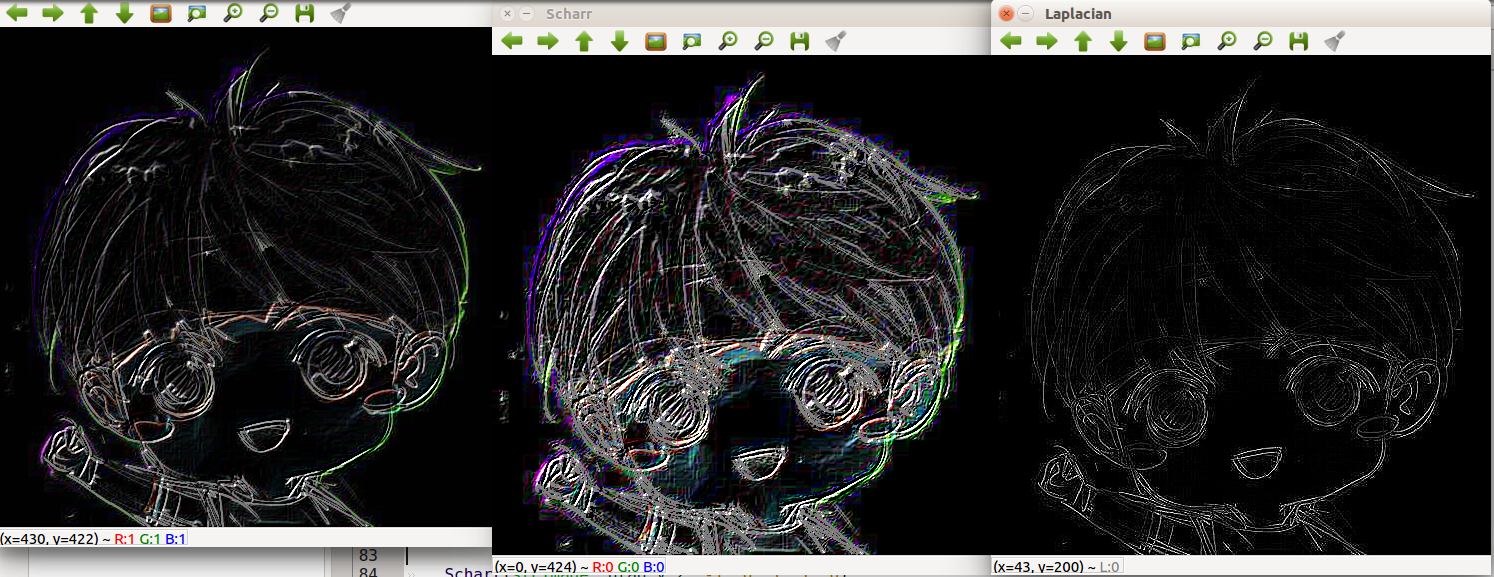Close the Laplacian window
1494x577 pixels.
click(1006, 14)
